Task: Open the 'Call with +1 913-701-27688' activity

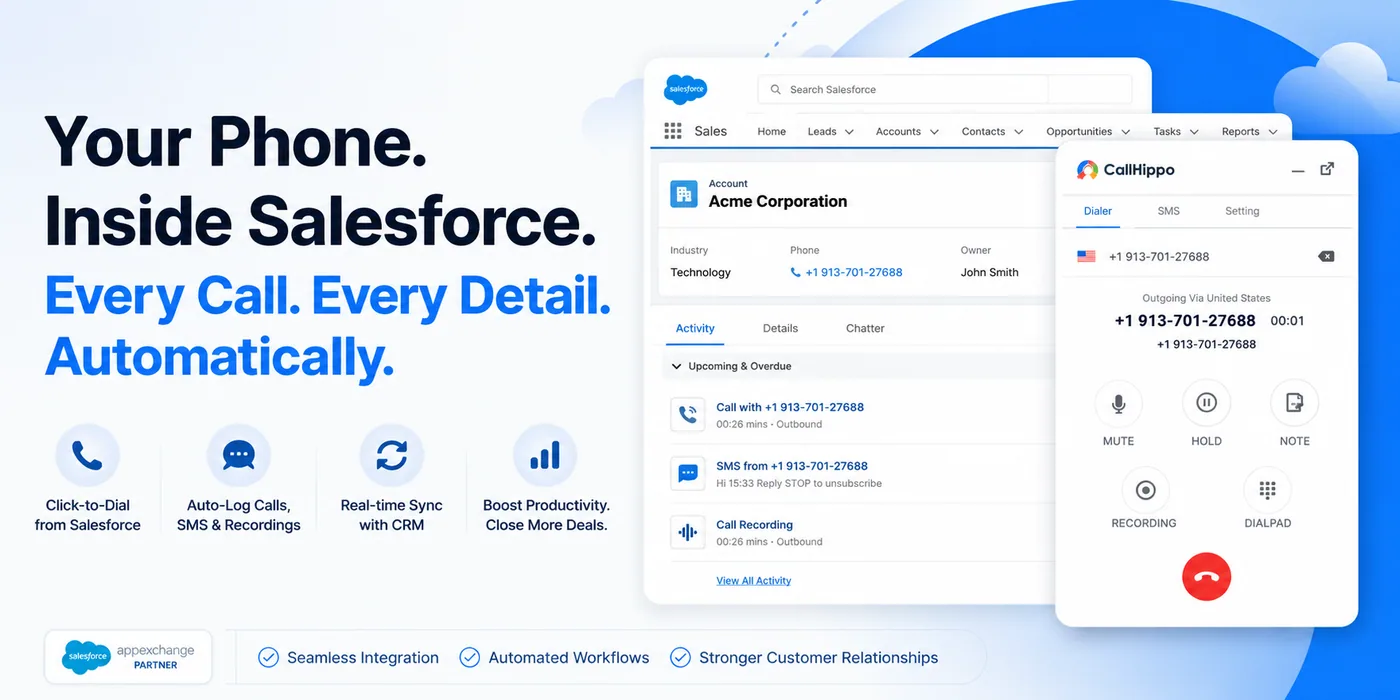Action: [790, 407]
